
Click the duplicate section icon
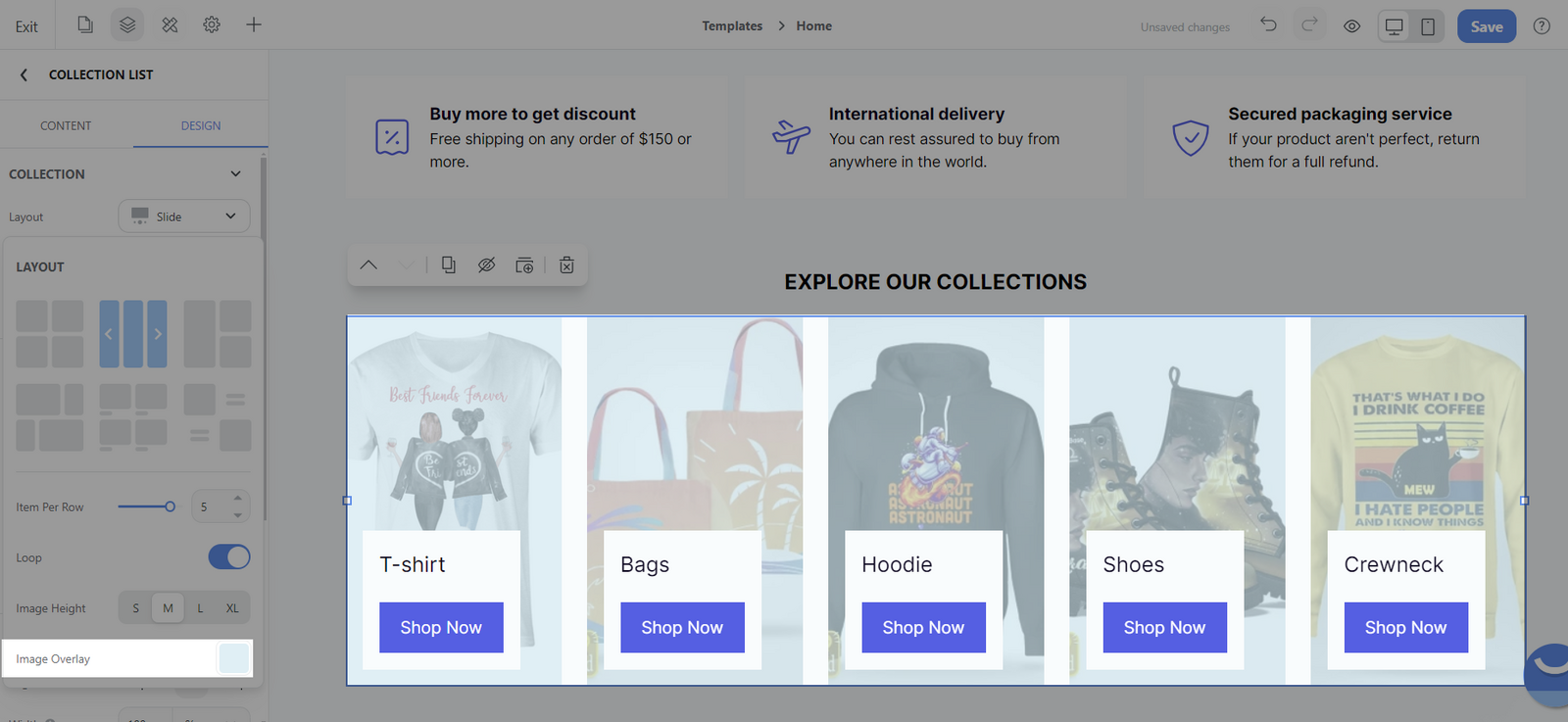(448, 265)
